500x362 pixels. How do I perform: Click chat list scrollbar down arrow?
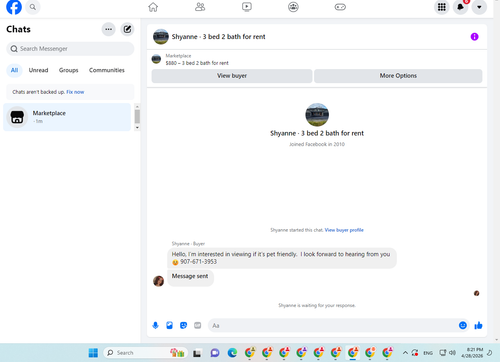[137, 128]
